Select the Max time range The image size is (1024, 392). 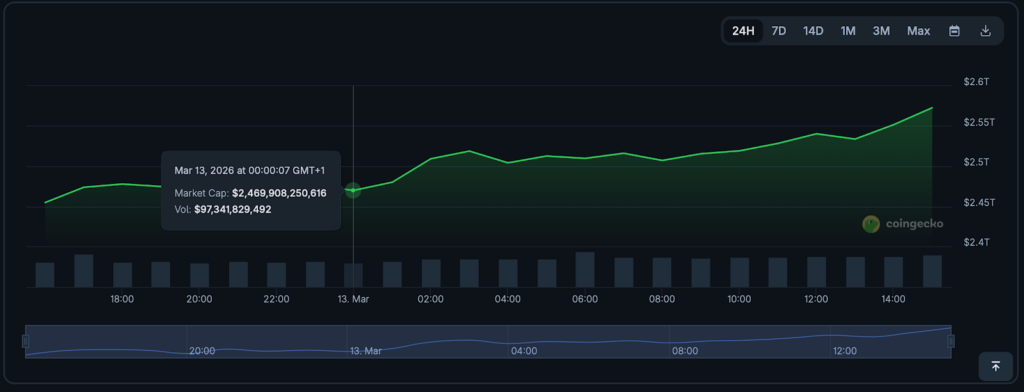[918, 31]
